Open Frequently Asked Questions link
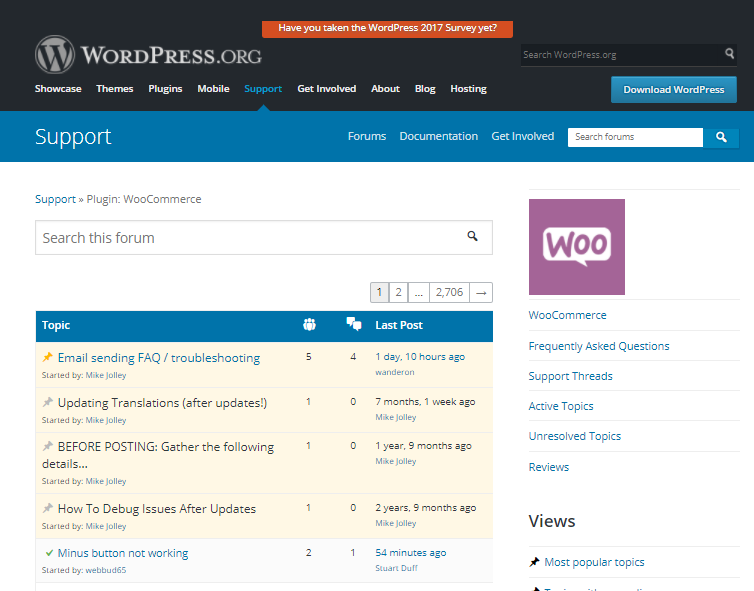Viewport: 754px width, 591px height. pos(599,346)
